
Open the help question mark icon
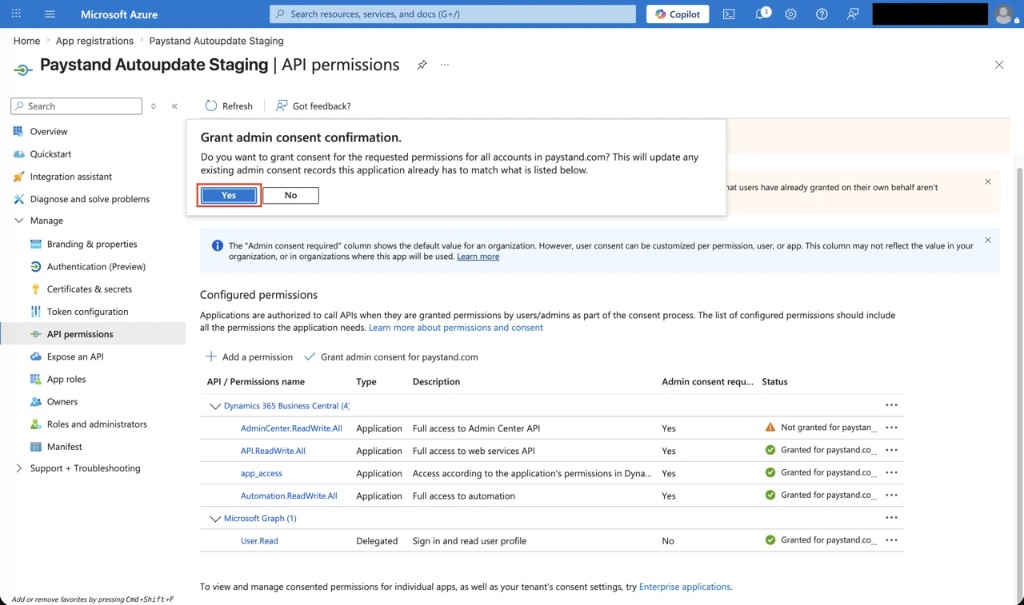[822, 14]
